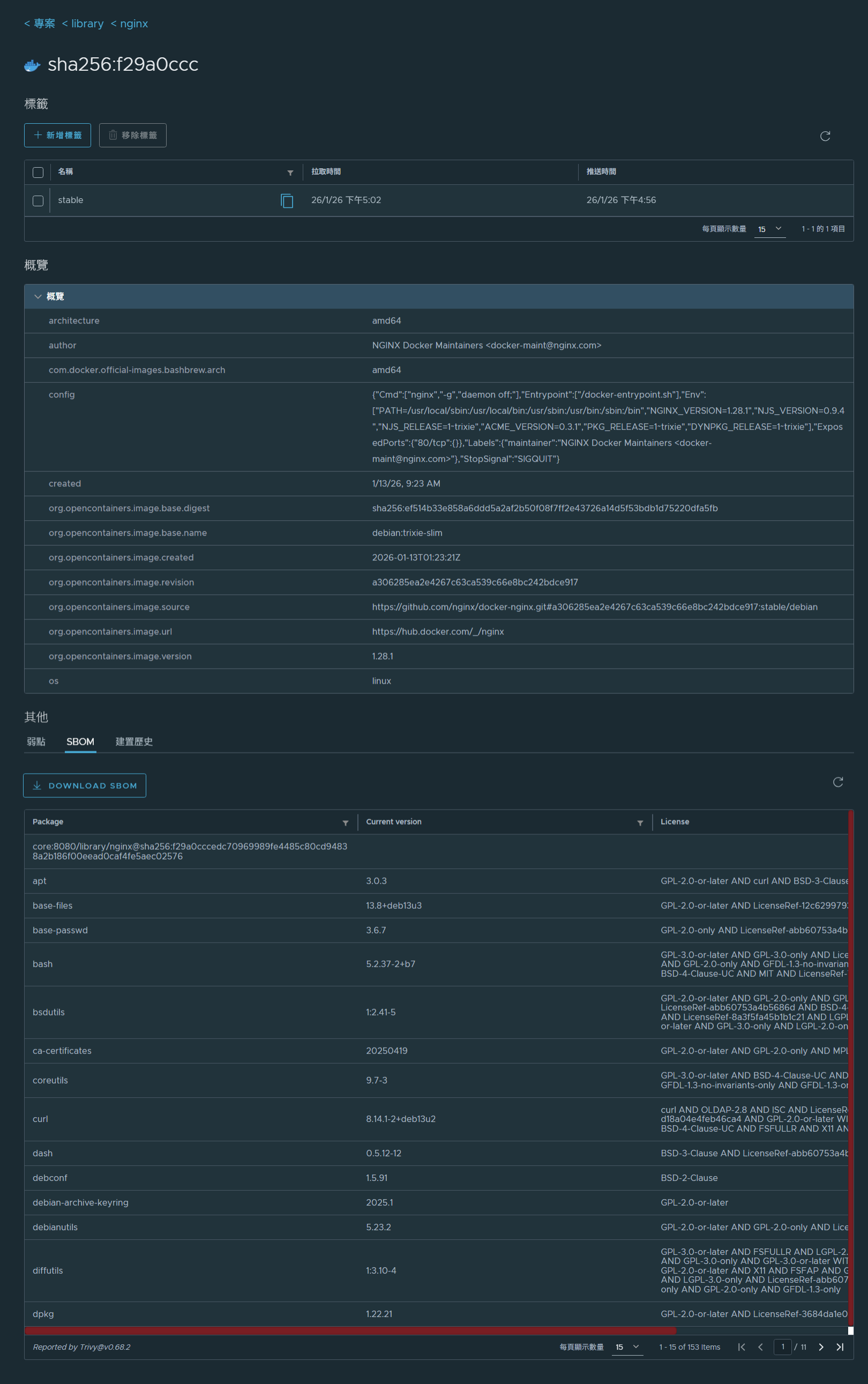
Task: Refresh the SBOM list
Action: tap(837, 782)
